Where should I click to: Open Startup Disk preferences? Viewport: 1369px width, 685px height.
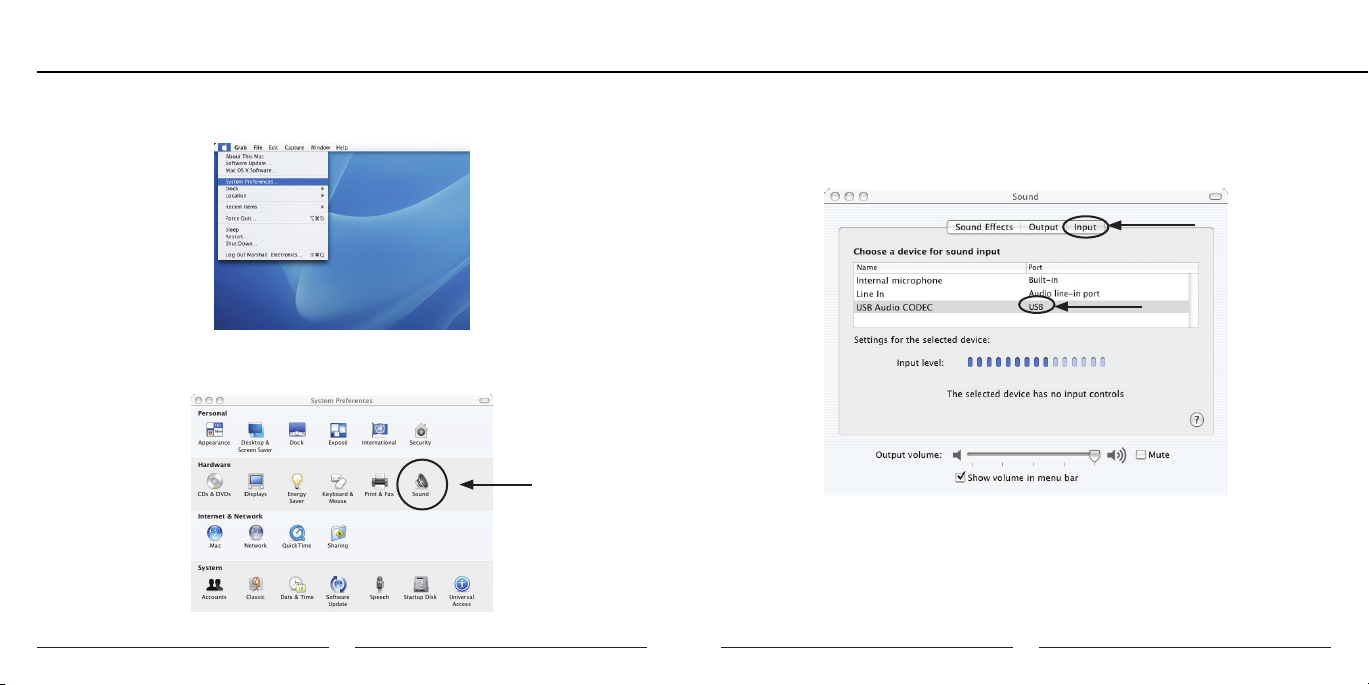pyautogui.click(x=421, y=587)
